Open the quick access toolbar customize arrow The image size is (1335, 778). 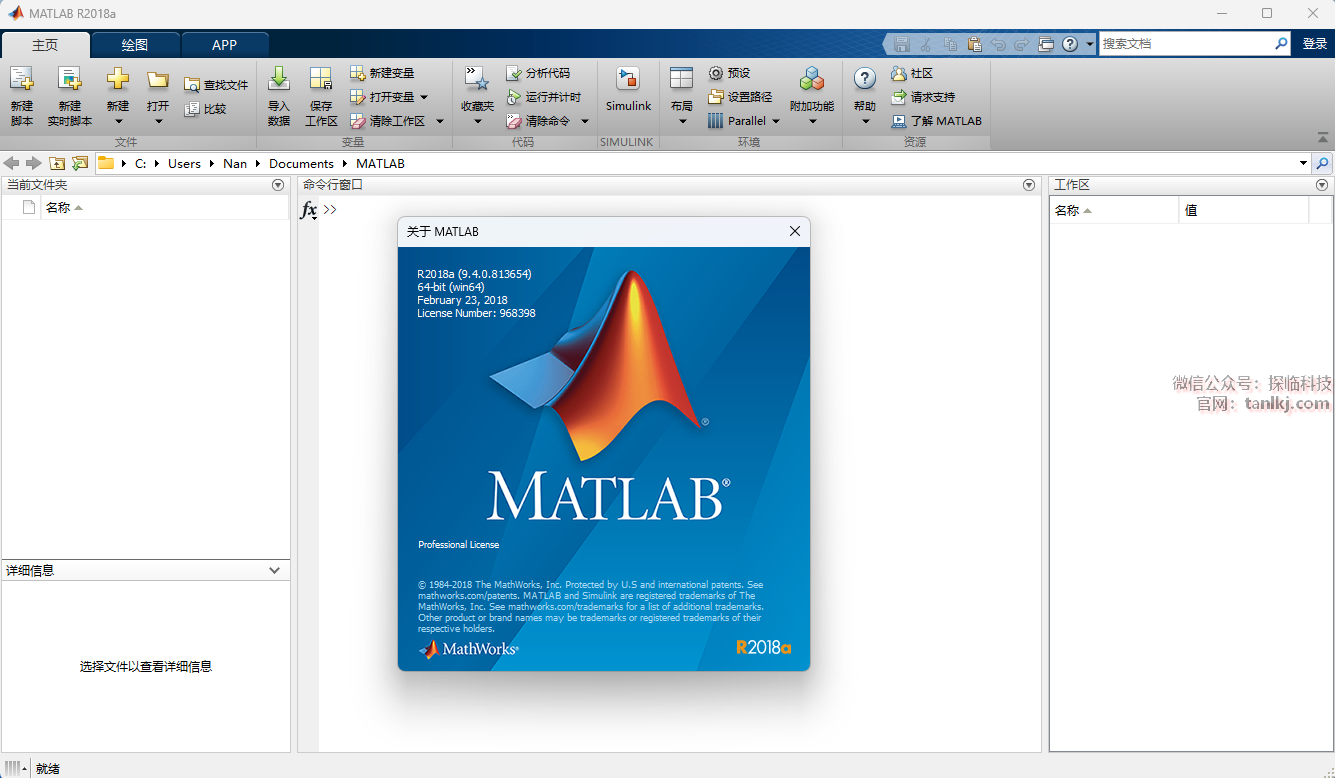1090,44
